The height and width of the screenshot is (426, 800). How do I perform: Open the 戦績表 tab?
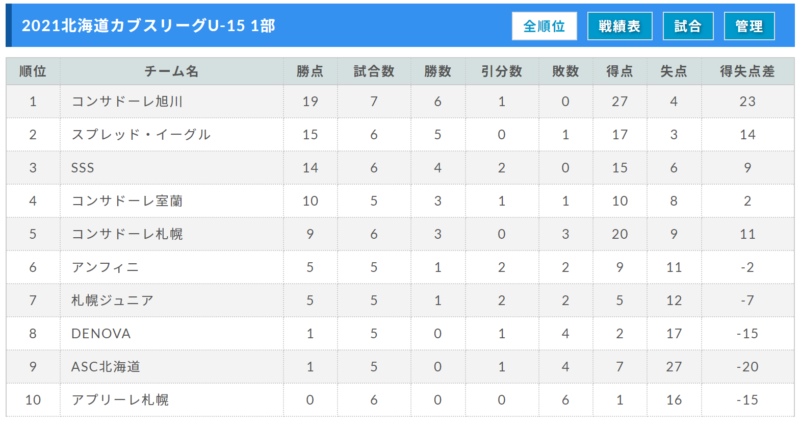coord(619,26)
